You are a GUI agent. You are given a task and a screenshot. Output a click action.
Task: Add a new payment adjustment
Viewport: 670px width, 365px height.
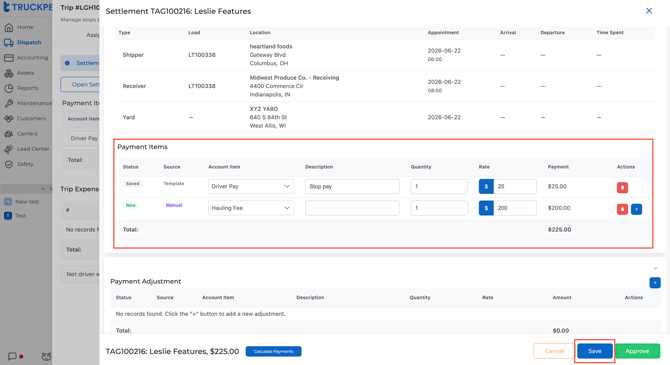click(x=655, y=283)
